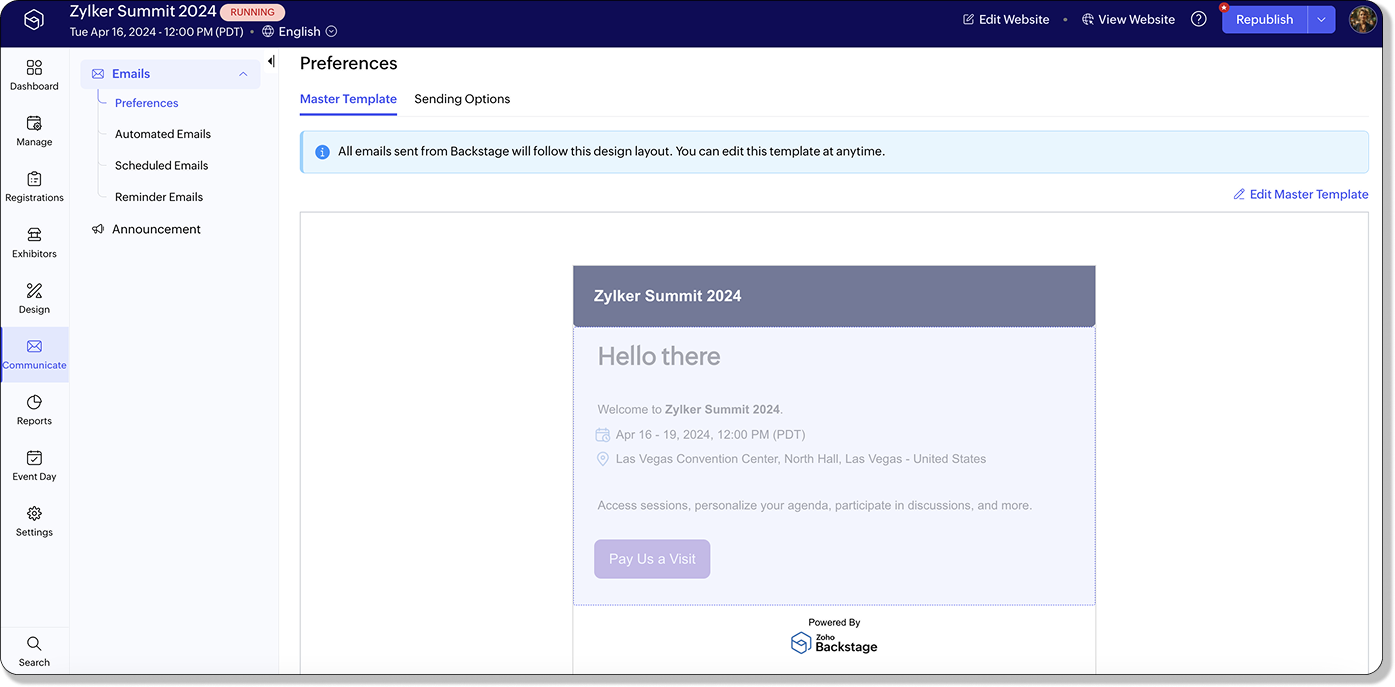Open the Exhibitors icon
Image resolution: width=1395 pixels, height=687 pixels.
(34, 235)
